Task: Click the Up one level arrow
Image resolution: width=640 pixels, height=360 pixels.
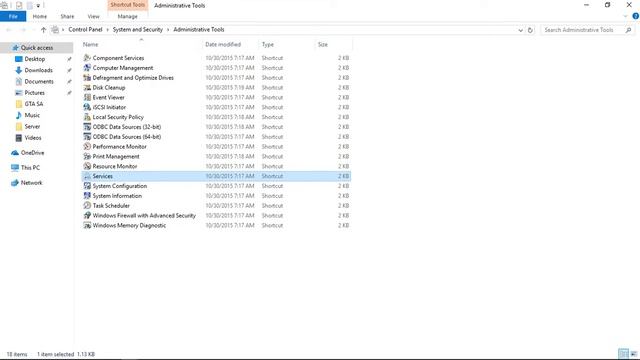Action: click(43, 30)
